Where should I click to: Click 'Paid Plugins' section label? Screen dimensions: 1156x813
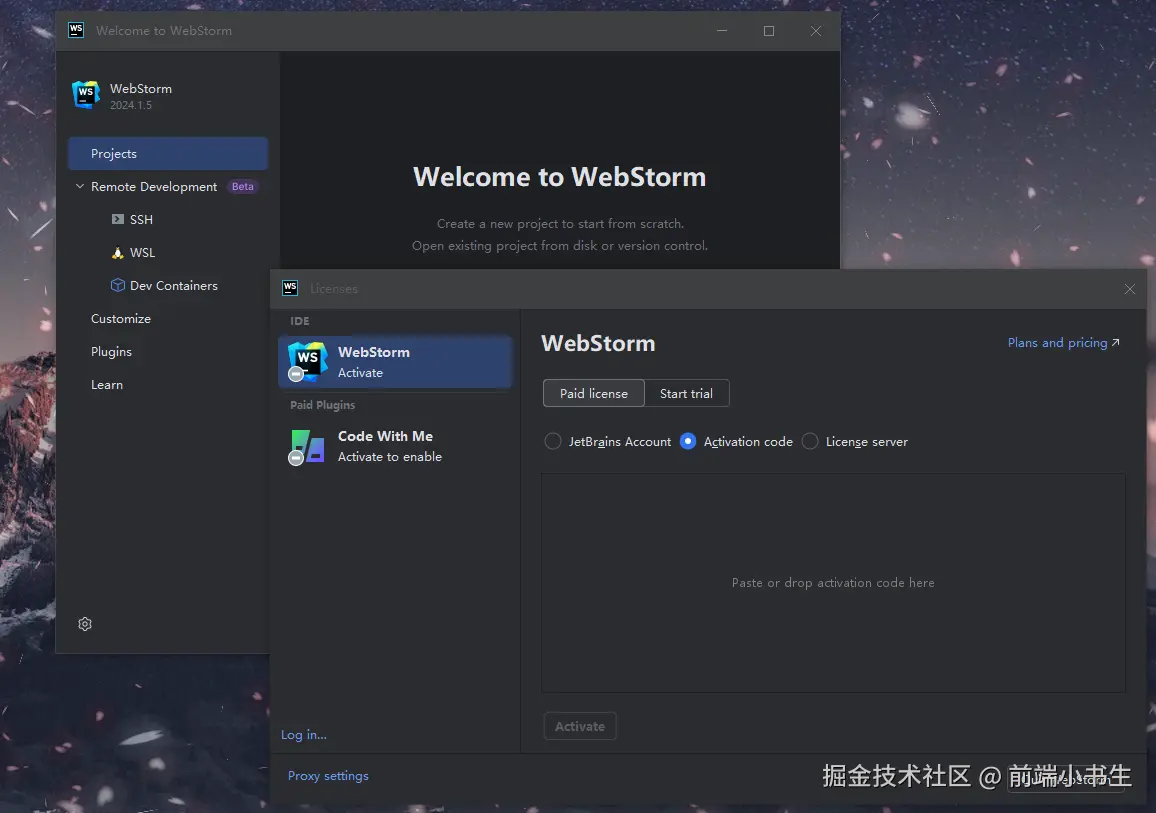(x=322, y=405)
